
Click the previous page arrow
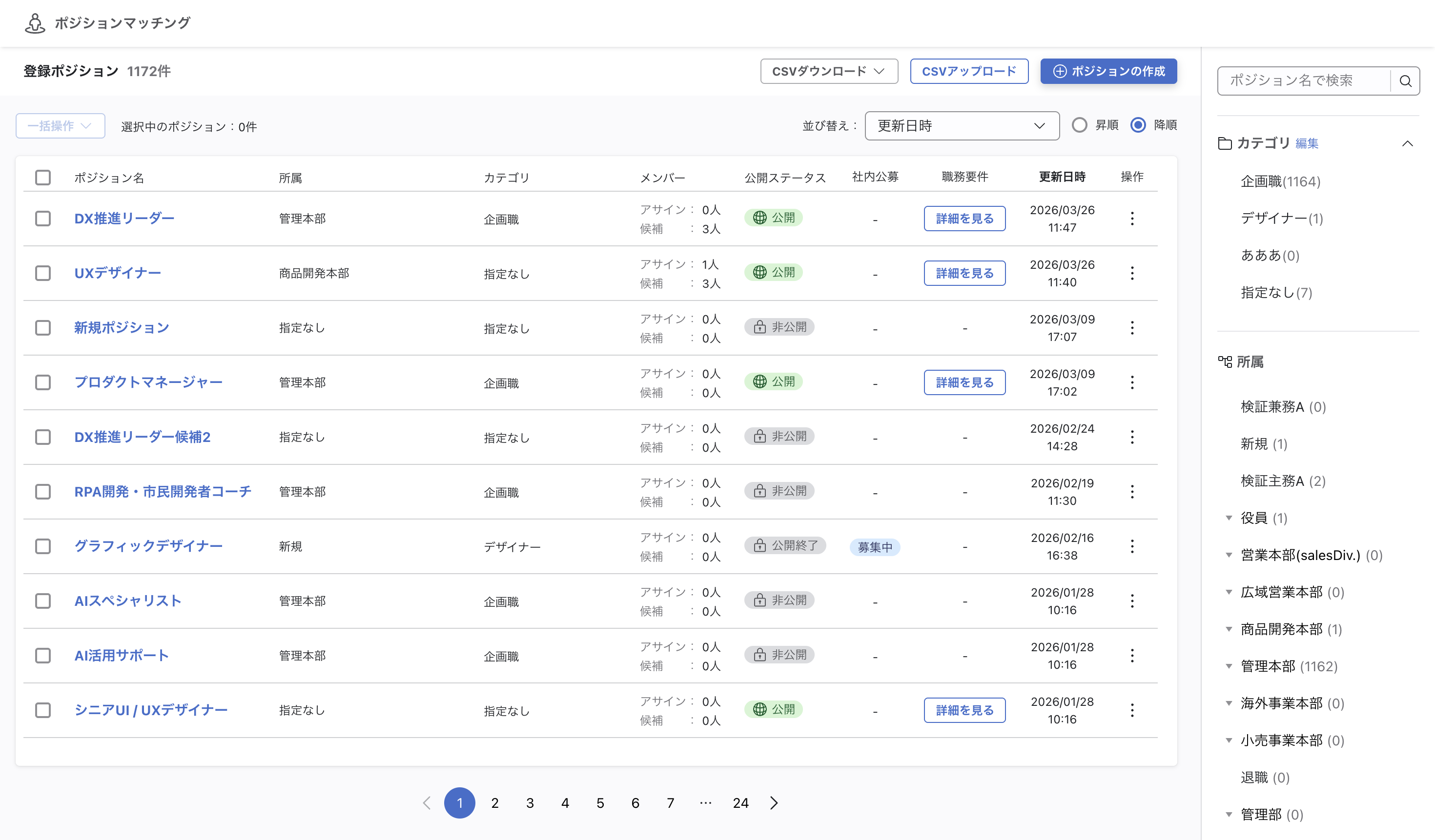pyautogui.click(x=427, y=803)
